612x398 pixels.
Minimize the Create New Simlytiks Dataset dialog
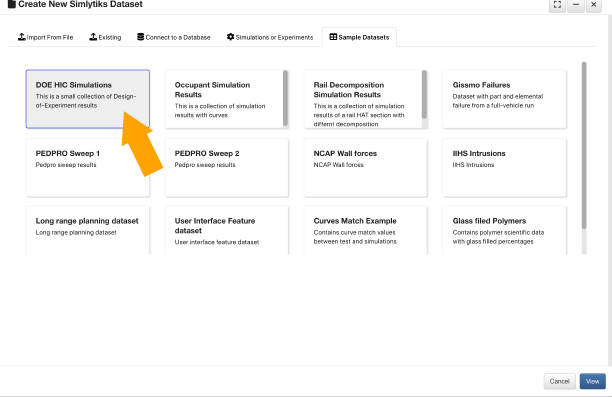pyautogui.click(x=576, y=5)
